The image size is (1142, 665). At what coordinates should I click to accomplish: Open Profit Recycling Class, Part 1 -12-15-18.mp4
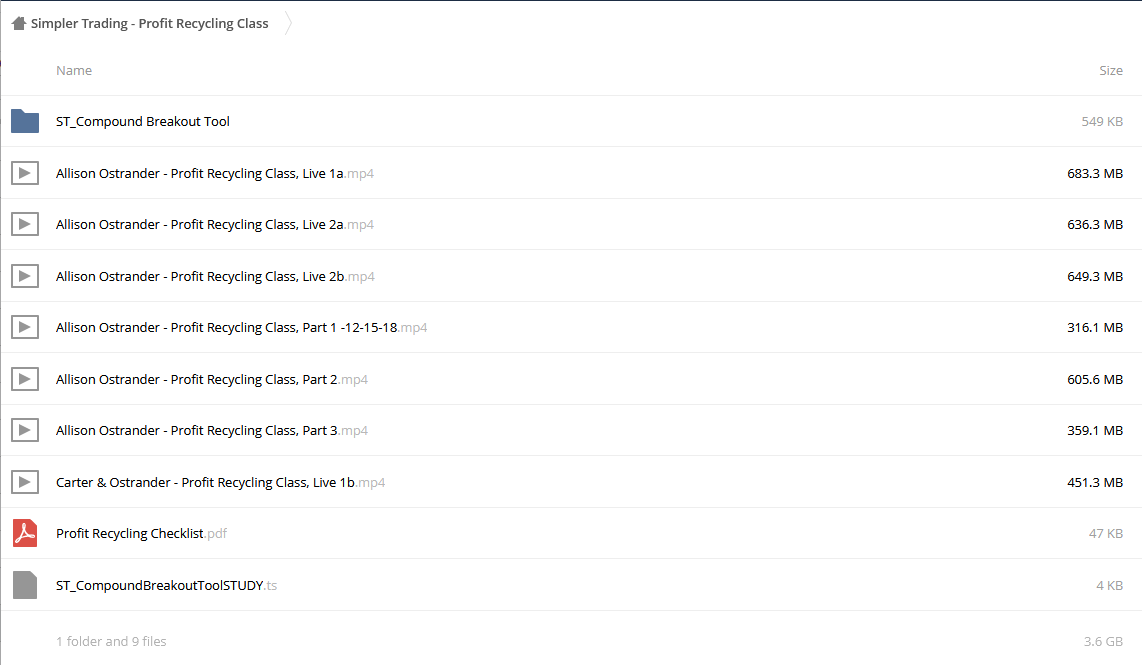[x=242, y=328]
